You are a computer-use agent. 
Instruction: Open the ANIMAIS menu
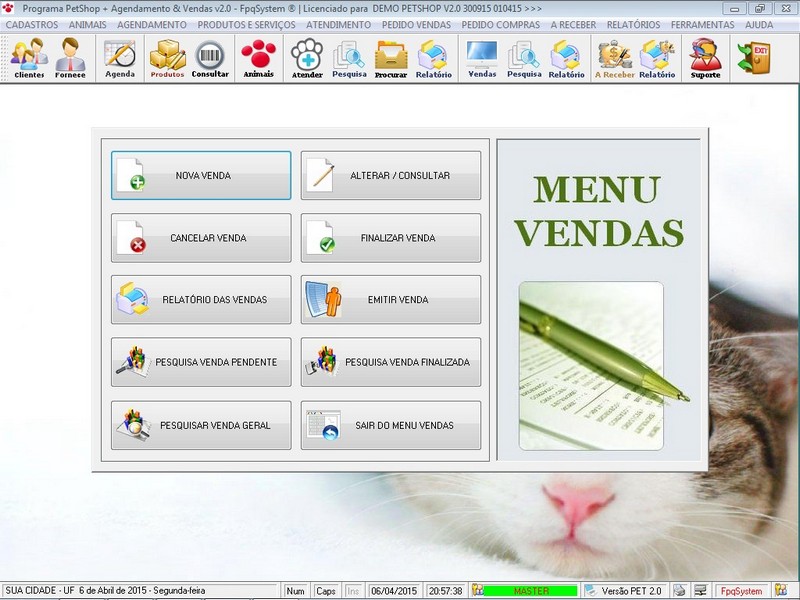click(x=88, y=24)
